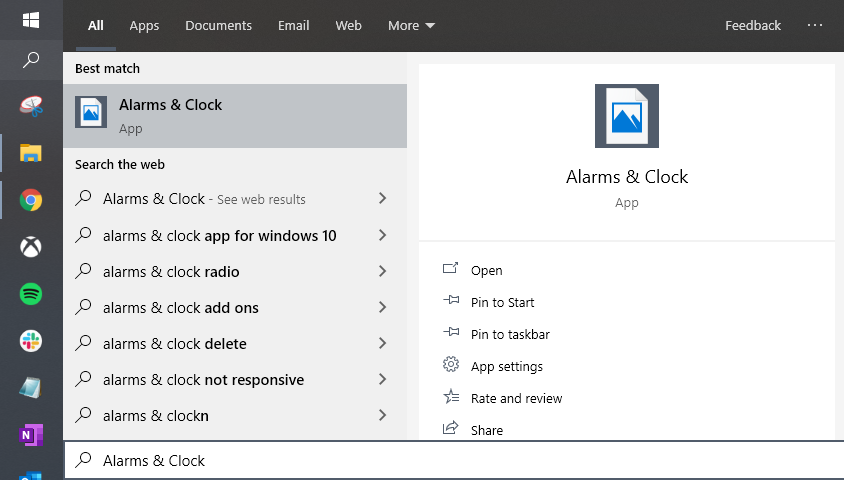This screenshot has width=844, height=480.
Task: Expand 'alarms & clock not responsive' arrow
Action: [x=382, y=379]
